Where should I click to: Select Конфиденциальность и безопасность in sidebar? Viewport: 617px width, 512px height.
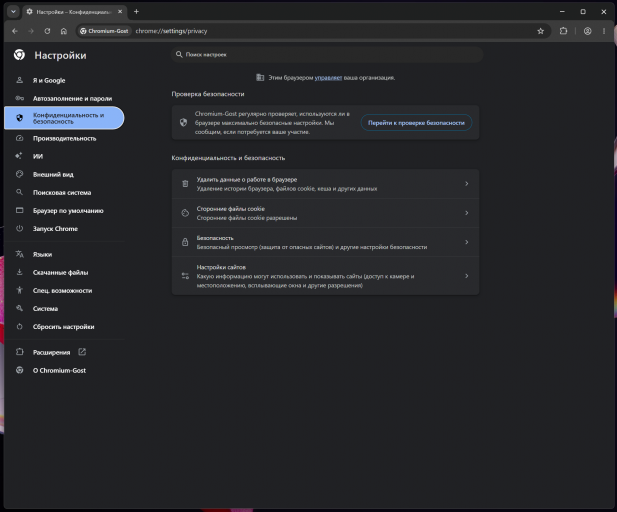pyautogui.click(x=64, y=118)
